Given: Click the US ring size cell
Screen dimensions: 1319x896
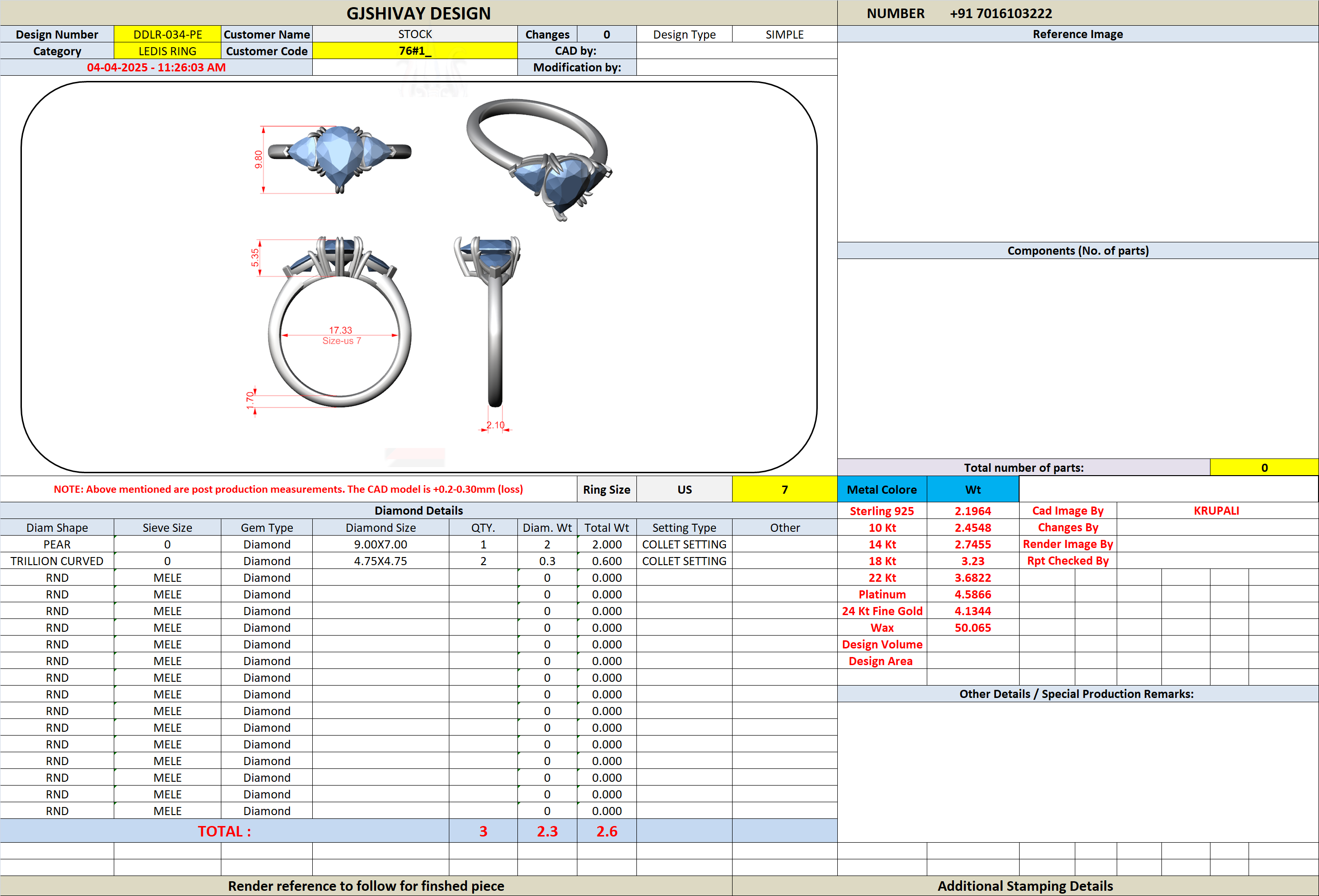Looking at the screenshot, I should (684, 489).
